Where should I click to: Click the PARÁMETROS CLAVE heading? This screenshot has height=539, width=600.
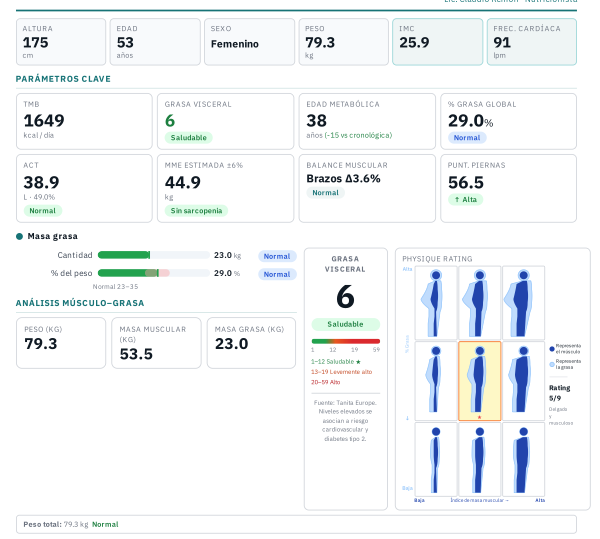[x=63, y=79]
